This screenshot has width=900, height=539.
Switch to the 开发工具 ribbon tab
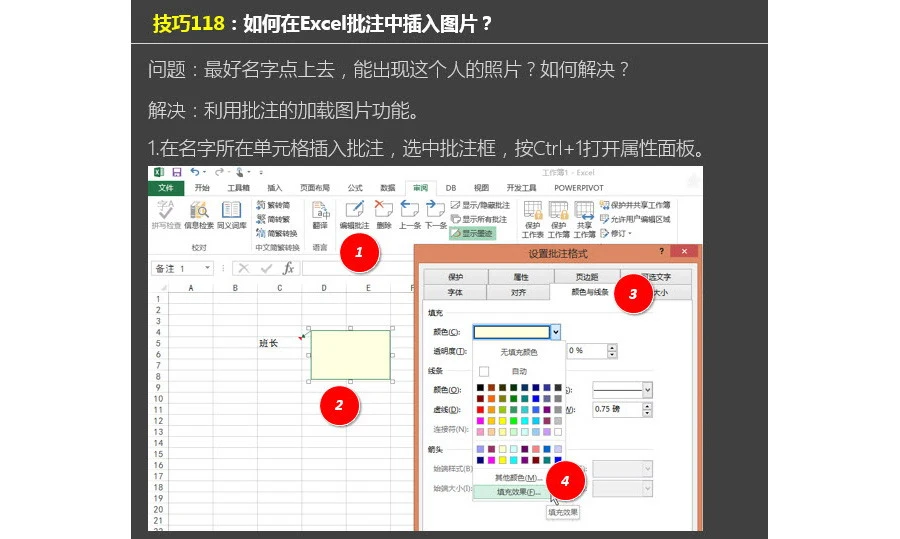(x=521, y=188)
